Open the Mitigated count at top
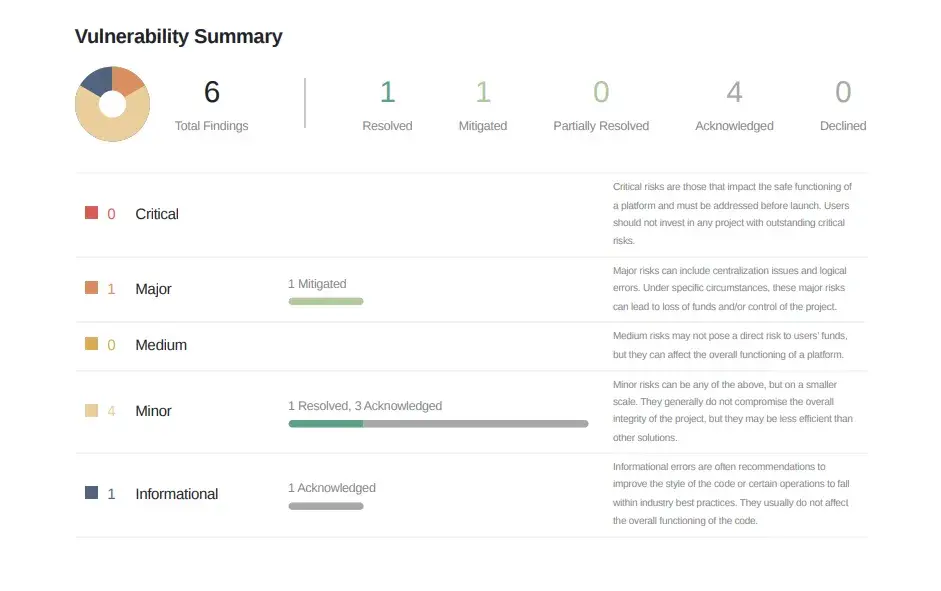Screen dimensions: 941x591 [483, 92]
